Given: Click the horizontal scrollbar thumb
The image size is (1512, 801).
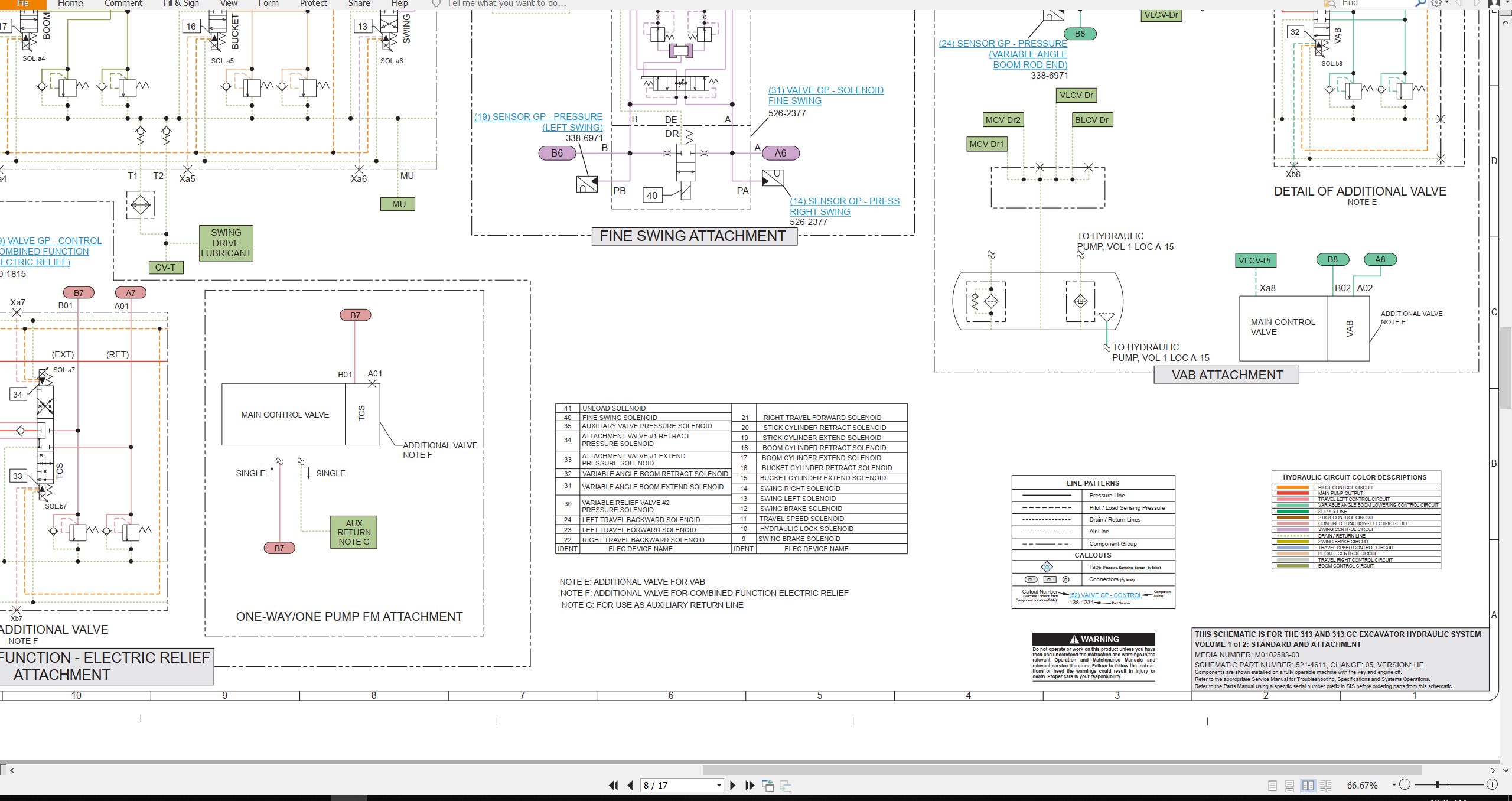Looking at the screenshot, I should click(x=1062, y=770).
